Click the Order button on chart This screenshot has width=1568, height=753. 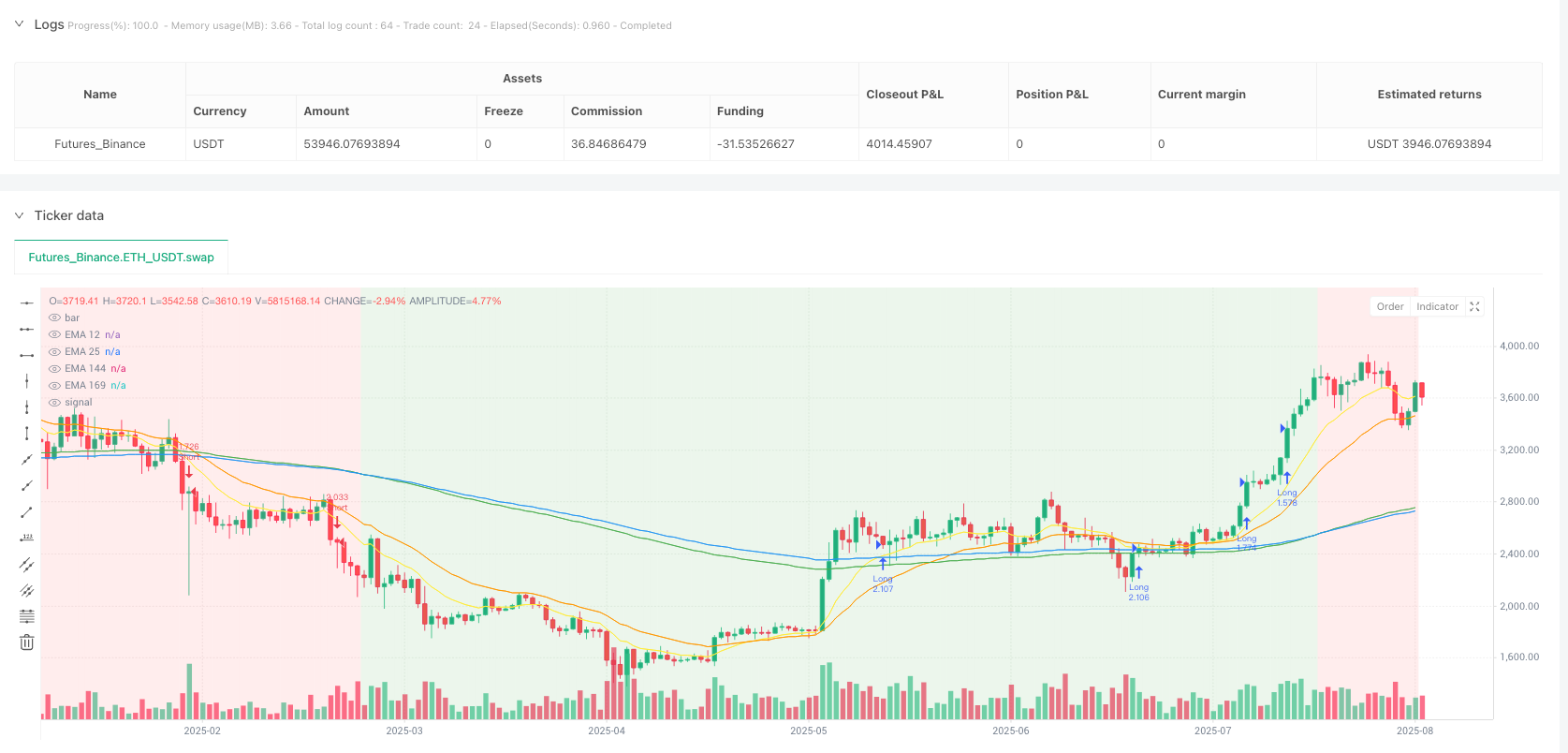coord(1389,306)
